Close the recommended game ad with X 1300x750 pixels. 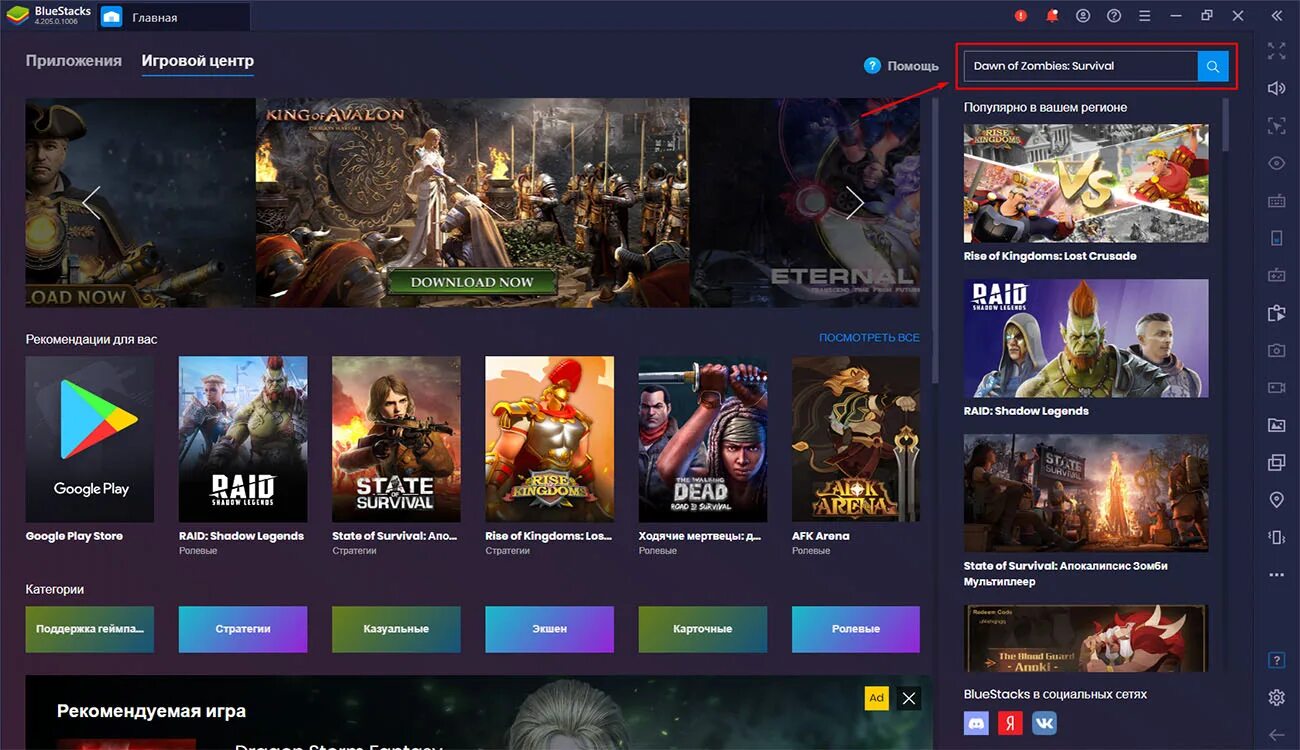pos(908,699)
